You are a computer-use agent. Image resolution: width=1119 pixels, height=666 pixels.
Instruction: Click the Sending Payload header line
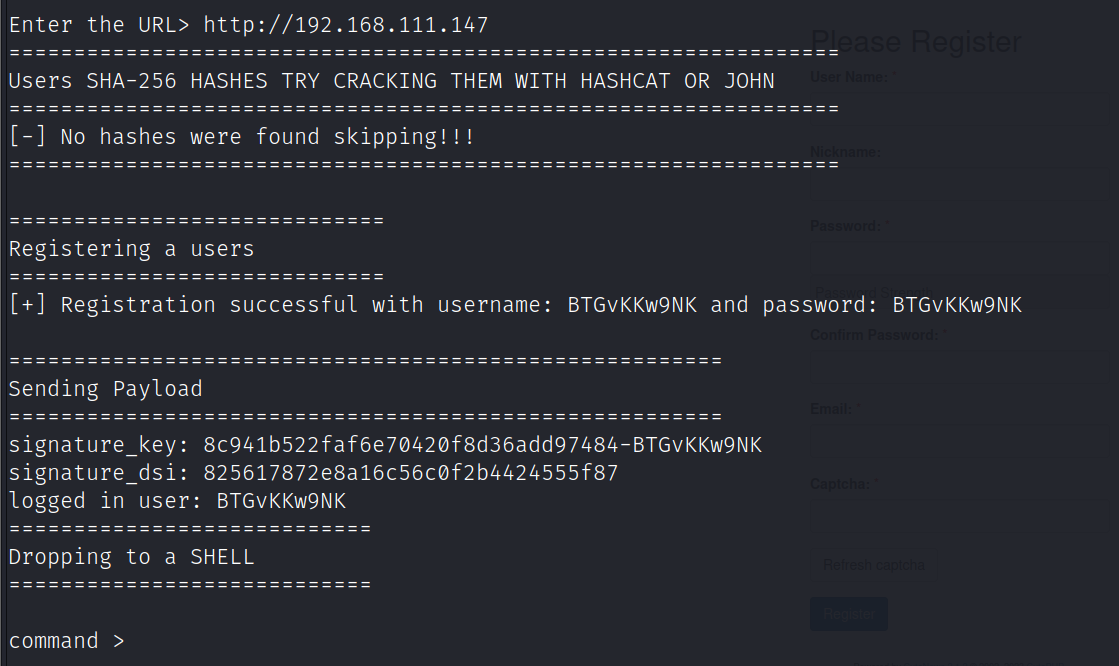click(105, 388)
